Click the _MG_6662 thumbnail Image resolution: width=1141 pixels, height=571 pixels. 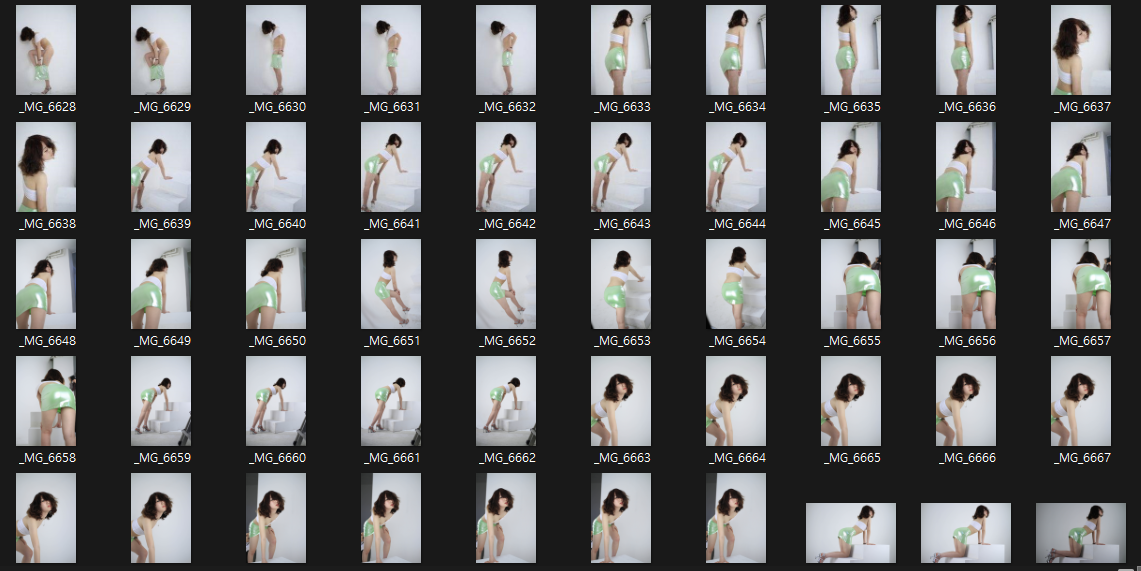(506, 402)
